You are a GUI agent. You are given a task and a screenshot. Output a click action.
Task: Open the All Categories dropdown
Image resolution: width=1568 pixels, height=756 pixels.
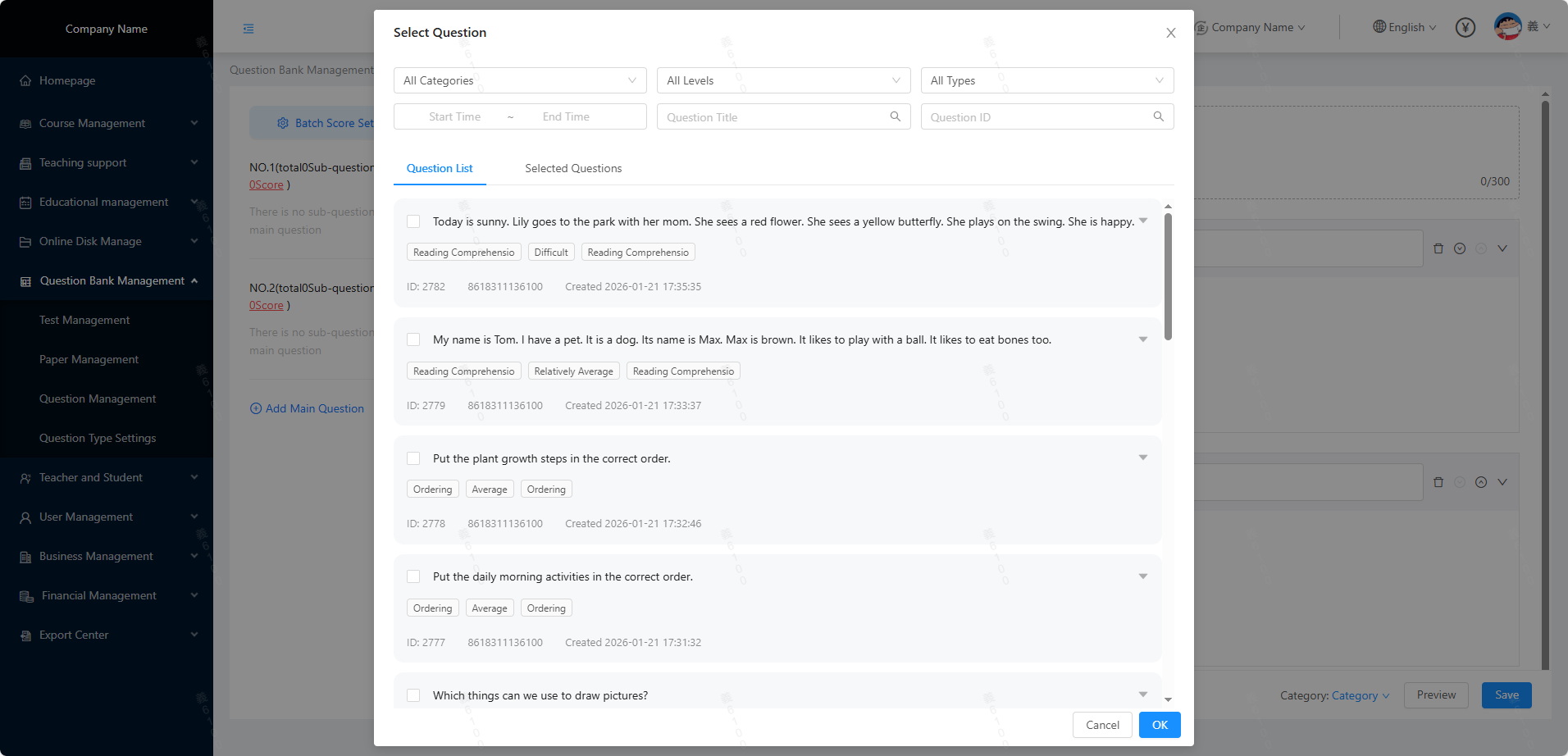pyautogui.click(x=520, y=80)
